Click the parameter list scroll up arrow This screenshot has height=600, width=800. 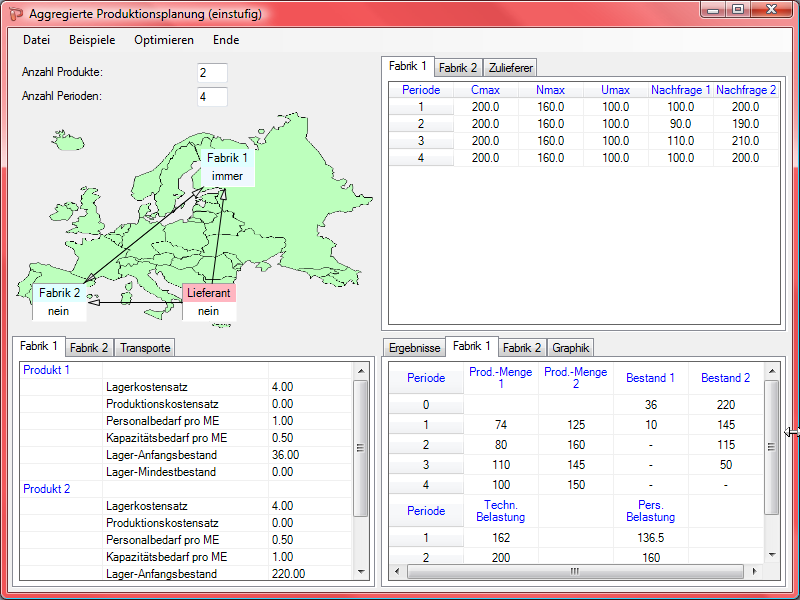point(362,370)
